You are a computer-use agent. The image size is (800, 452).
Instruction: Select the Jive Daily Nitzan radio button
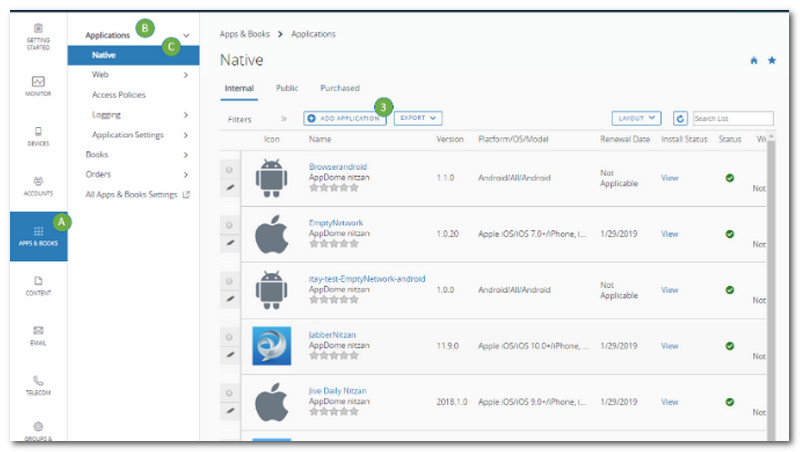click(229, 393)
